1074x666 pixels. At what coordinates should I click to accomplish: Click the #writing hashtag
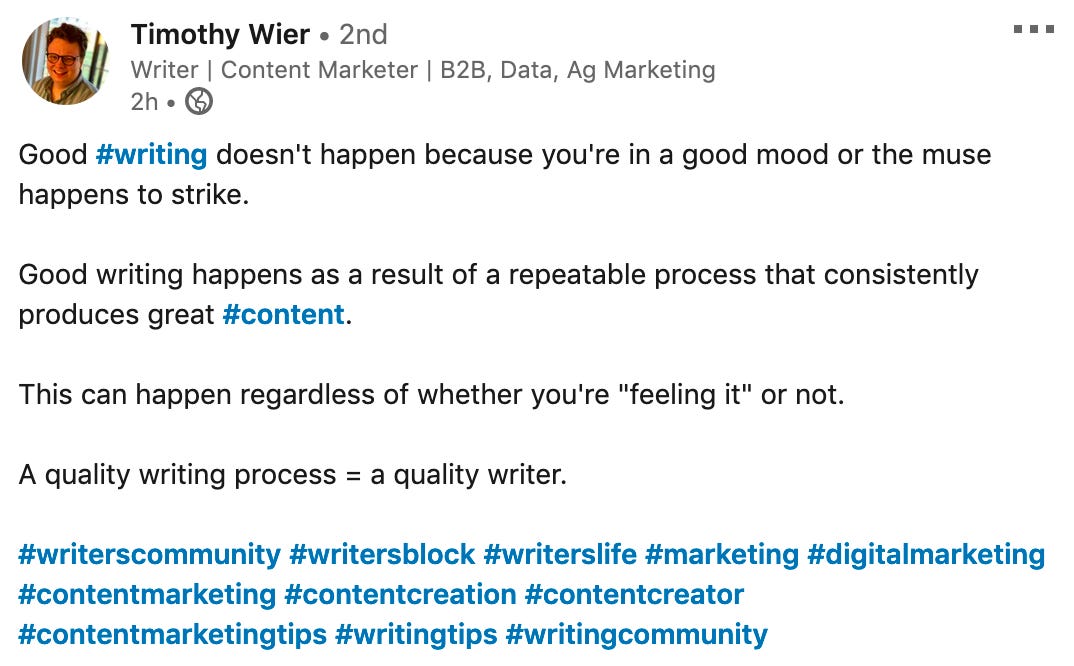tap(151, 155)
